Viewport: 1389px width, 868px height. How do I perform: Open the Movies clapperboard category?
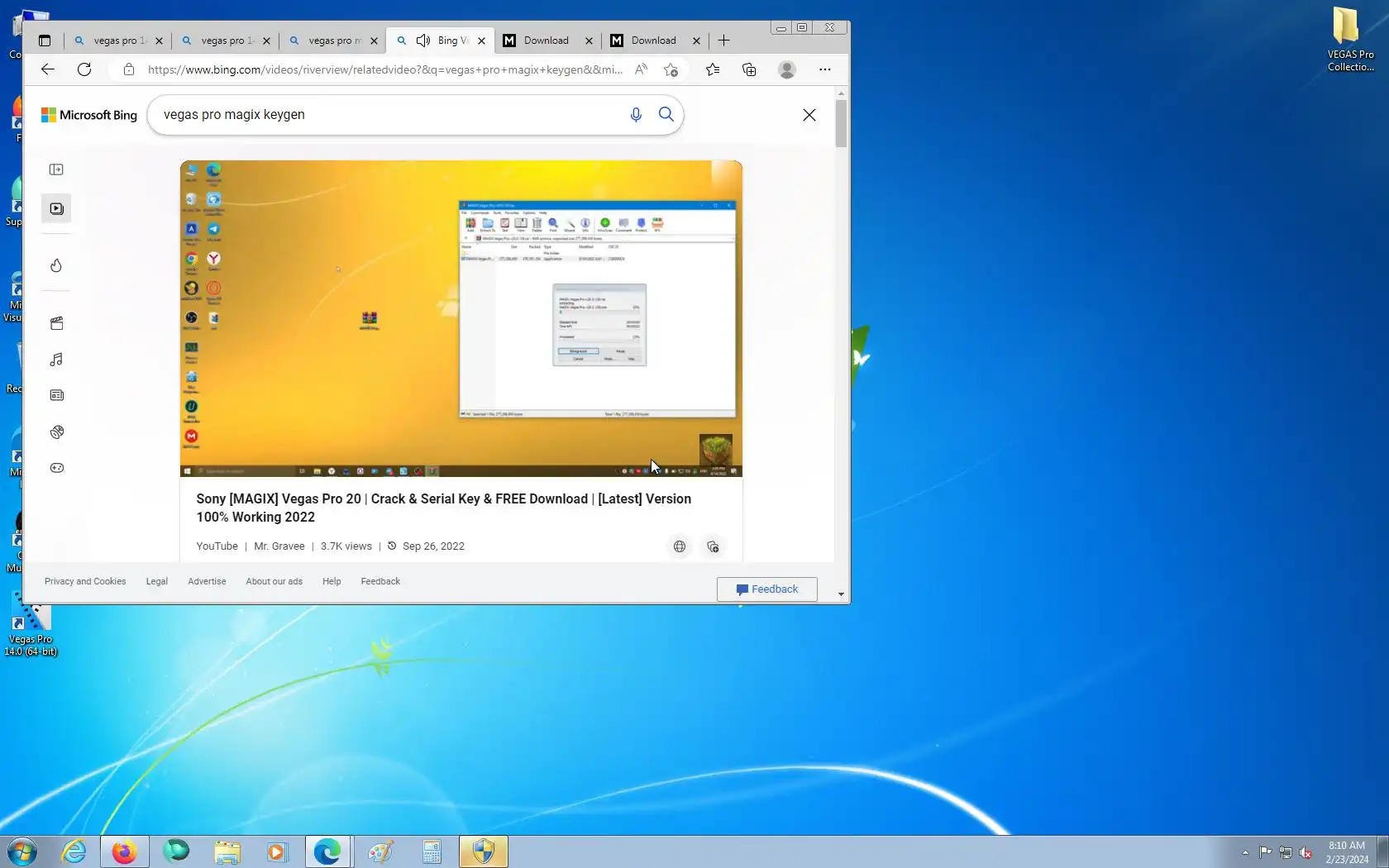(x=56, y=323)
